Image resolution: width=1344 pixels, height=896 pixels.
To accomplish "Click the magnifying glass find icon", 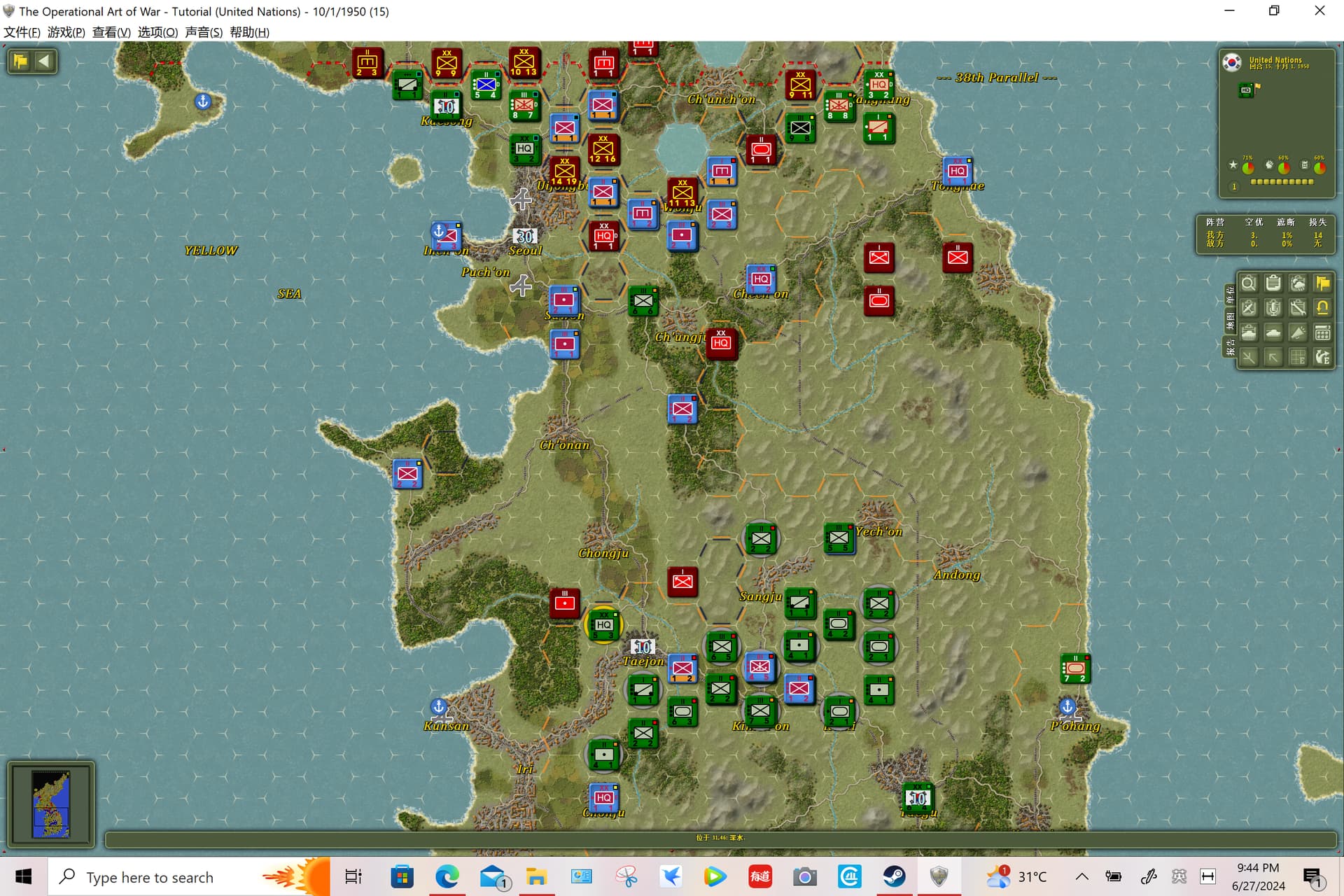I will [1248, 283].
